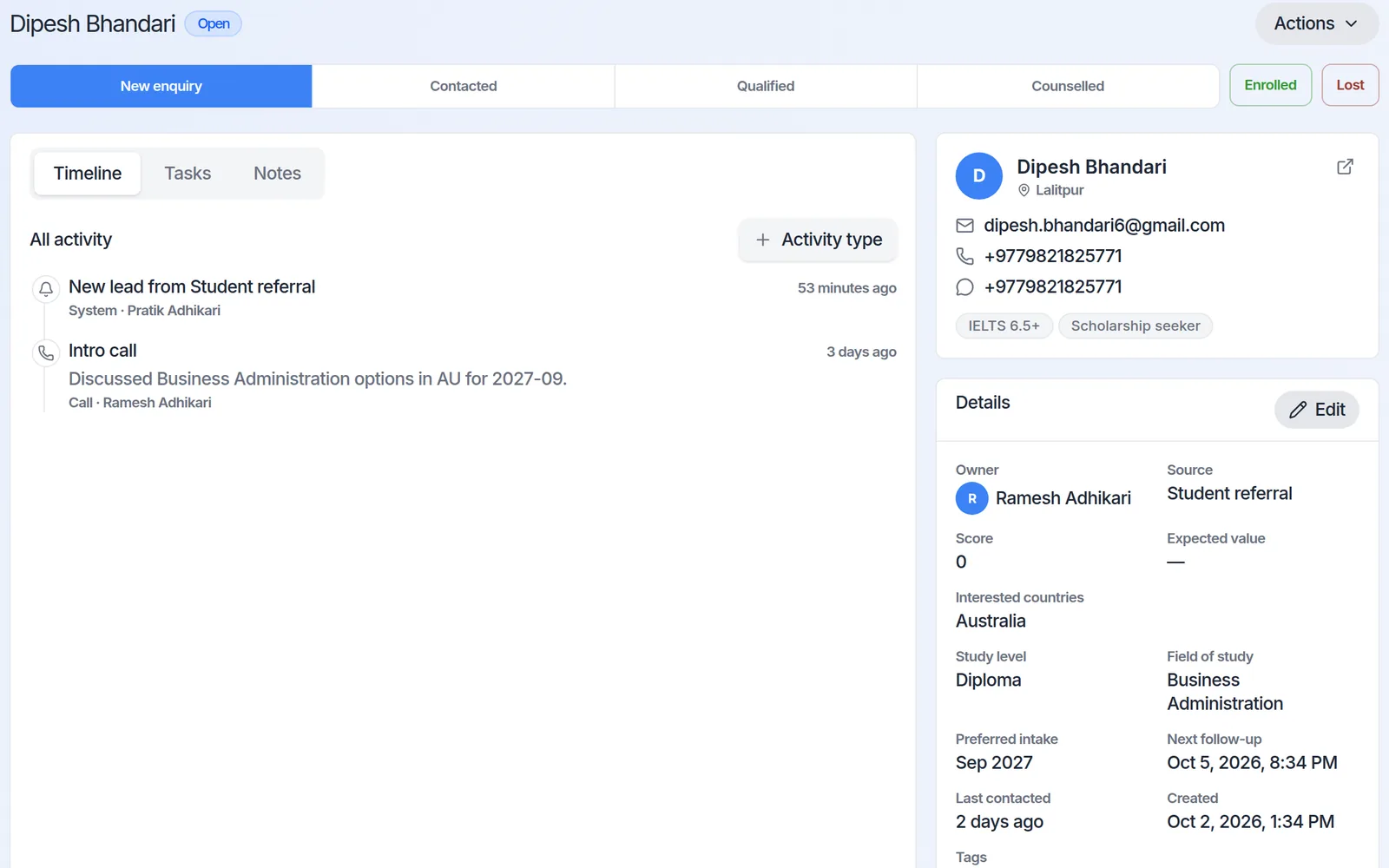Click the Discussed Business Administration note text
This screenshot has height=868, width=1389.
[x=318, y=379]
